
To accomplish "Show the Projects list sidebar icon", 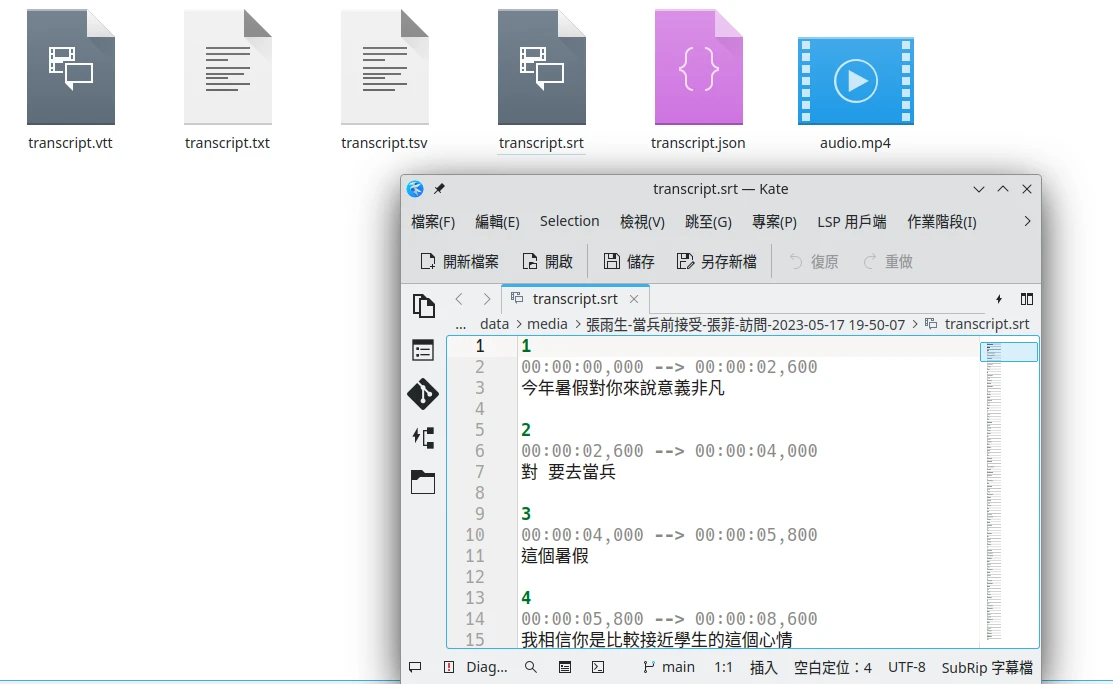I will (x=423, y=350).
